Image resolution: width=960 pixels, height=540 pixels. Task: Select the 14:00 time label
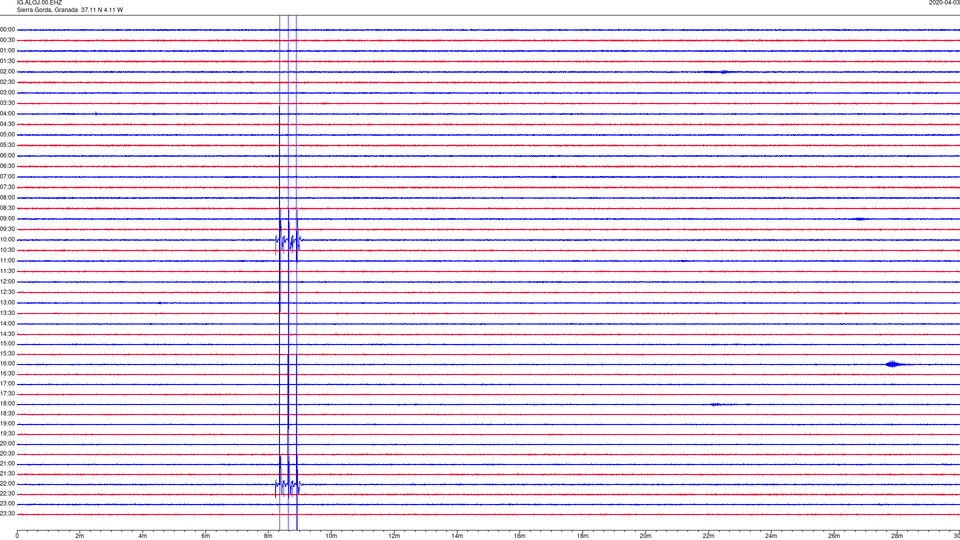click(7, 324)
